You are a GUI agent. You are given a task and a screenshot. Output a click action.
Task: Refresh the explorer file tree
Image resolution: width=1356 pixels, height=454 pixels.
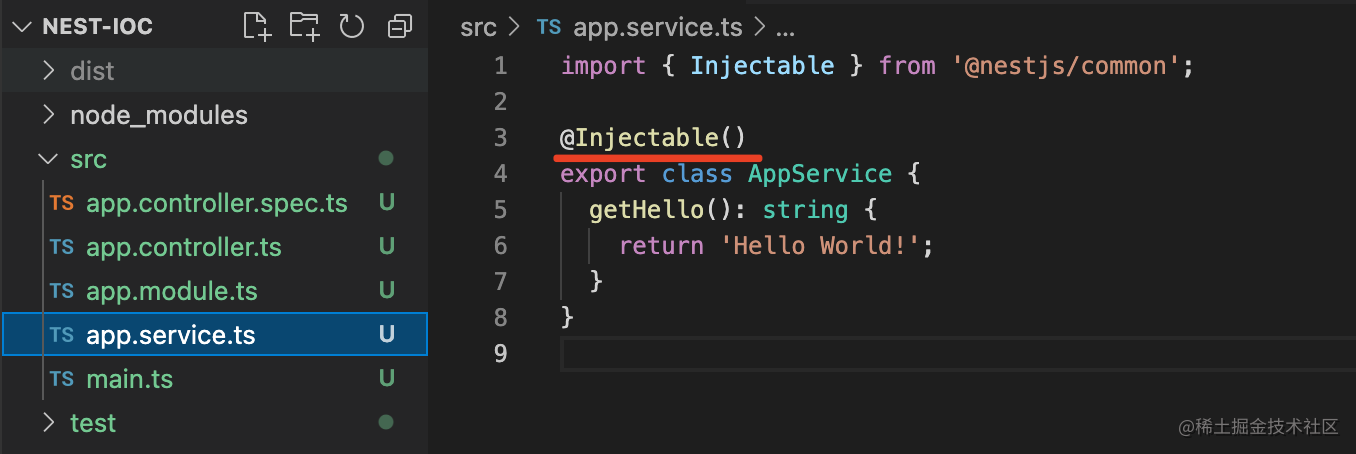tap(352, 27)
